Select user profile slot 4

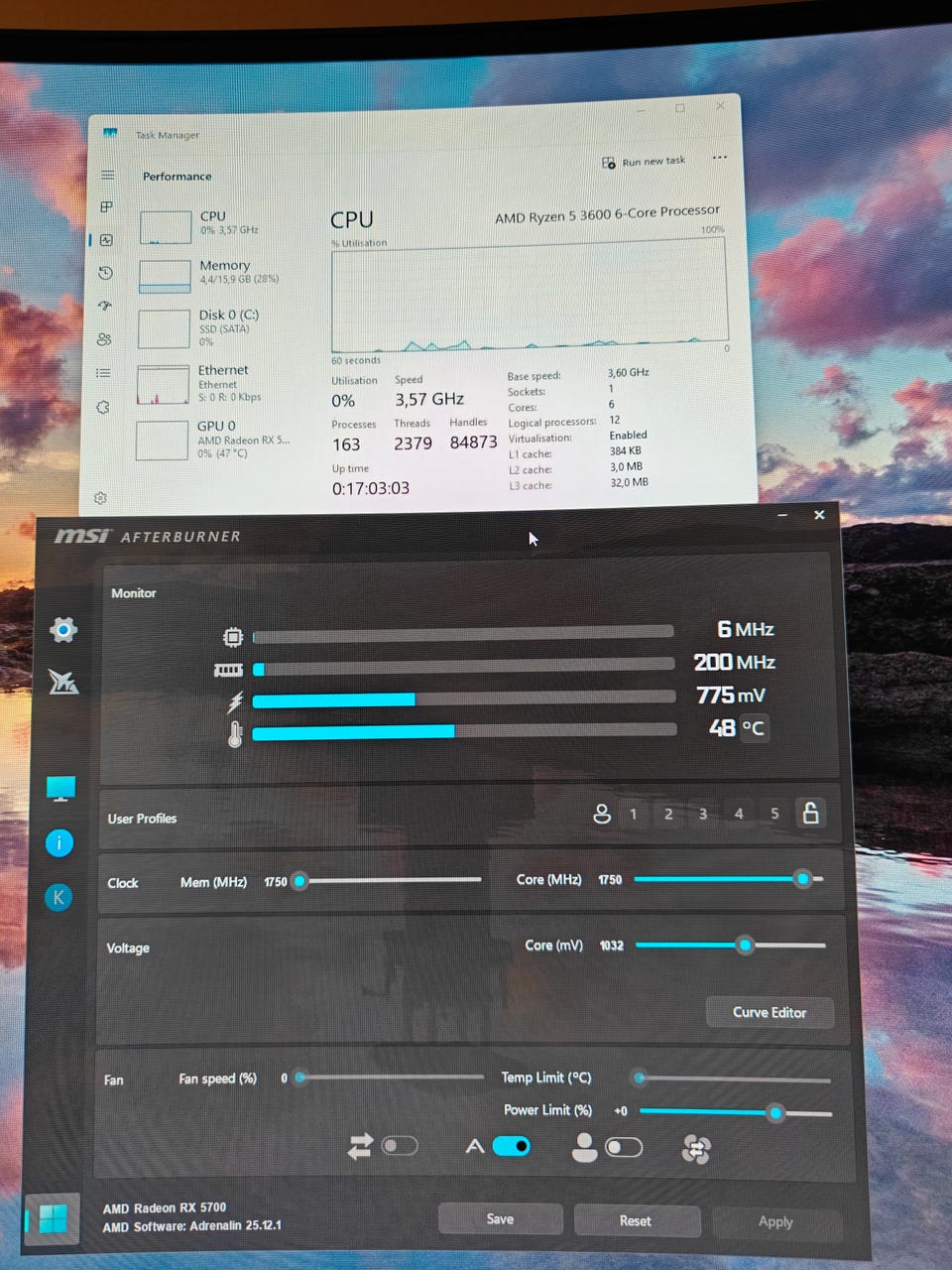tap(739, 814)
